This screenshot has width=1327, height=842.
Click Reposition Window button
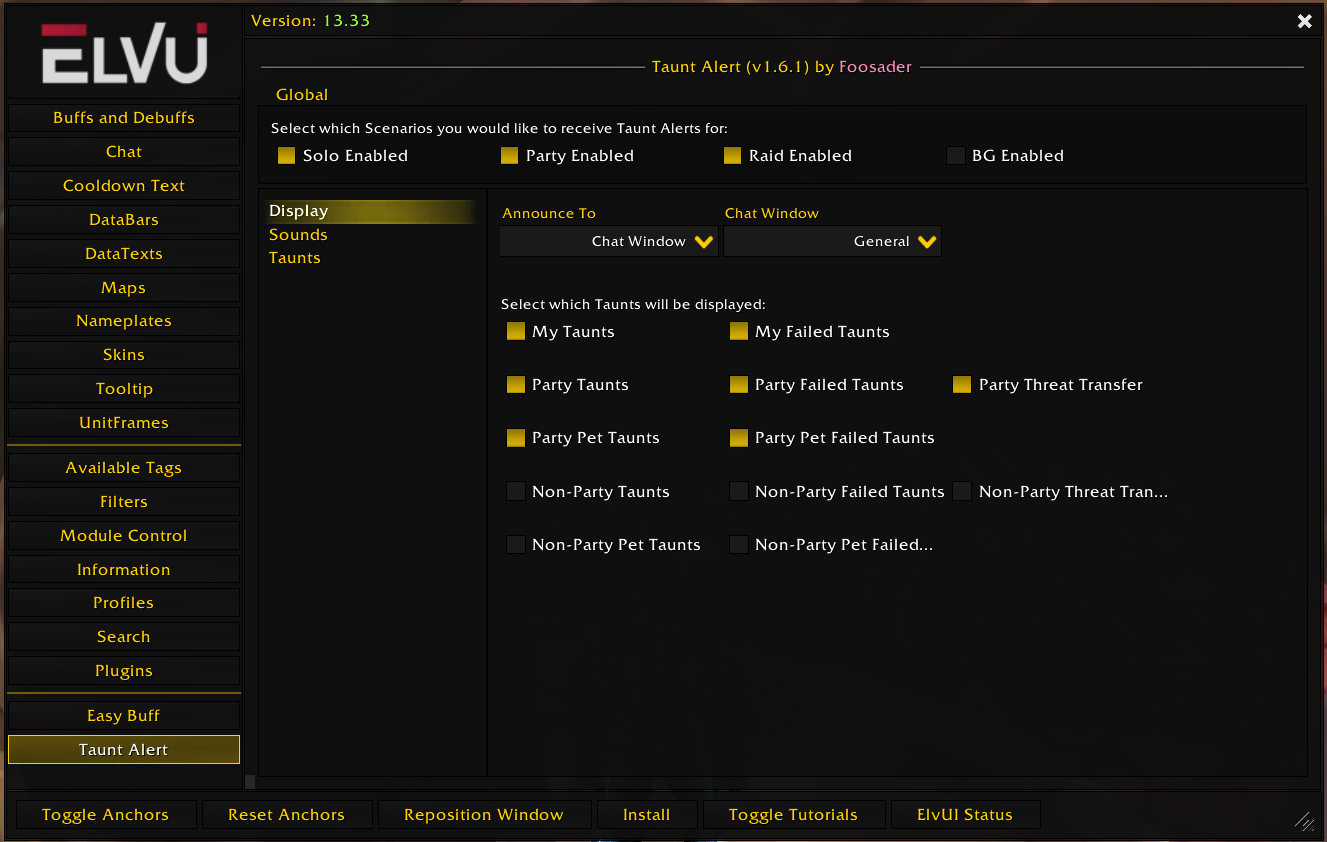[484, 815]
